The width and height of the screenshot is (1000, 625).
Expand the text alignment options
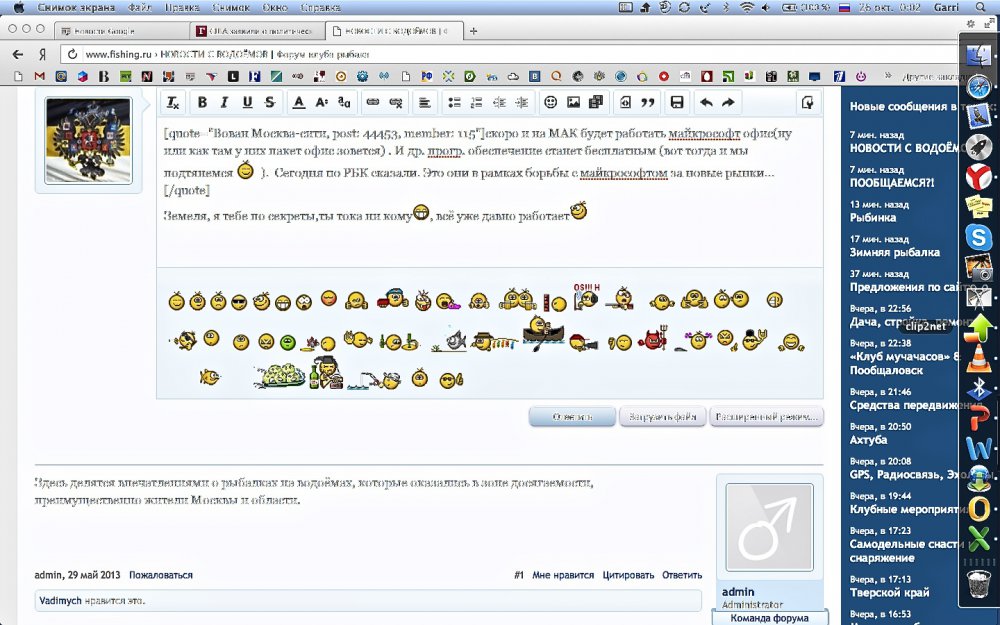point(425,102)
